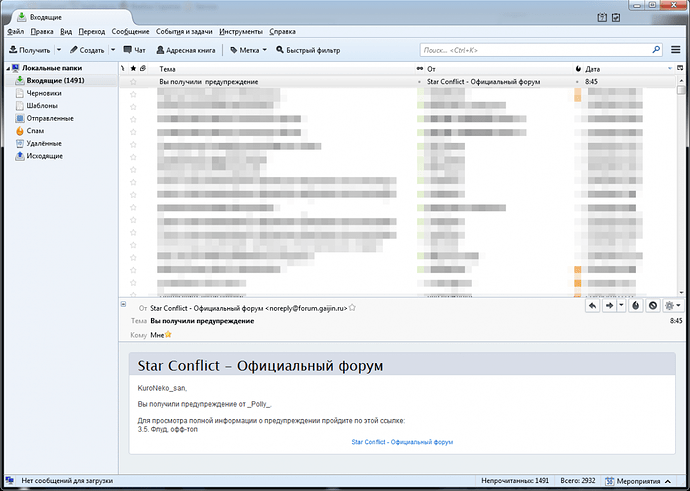
Task: Get new mail with the Получить button
Action: pos(29,50)
